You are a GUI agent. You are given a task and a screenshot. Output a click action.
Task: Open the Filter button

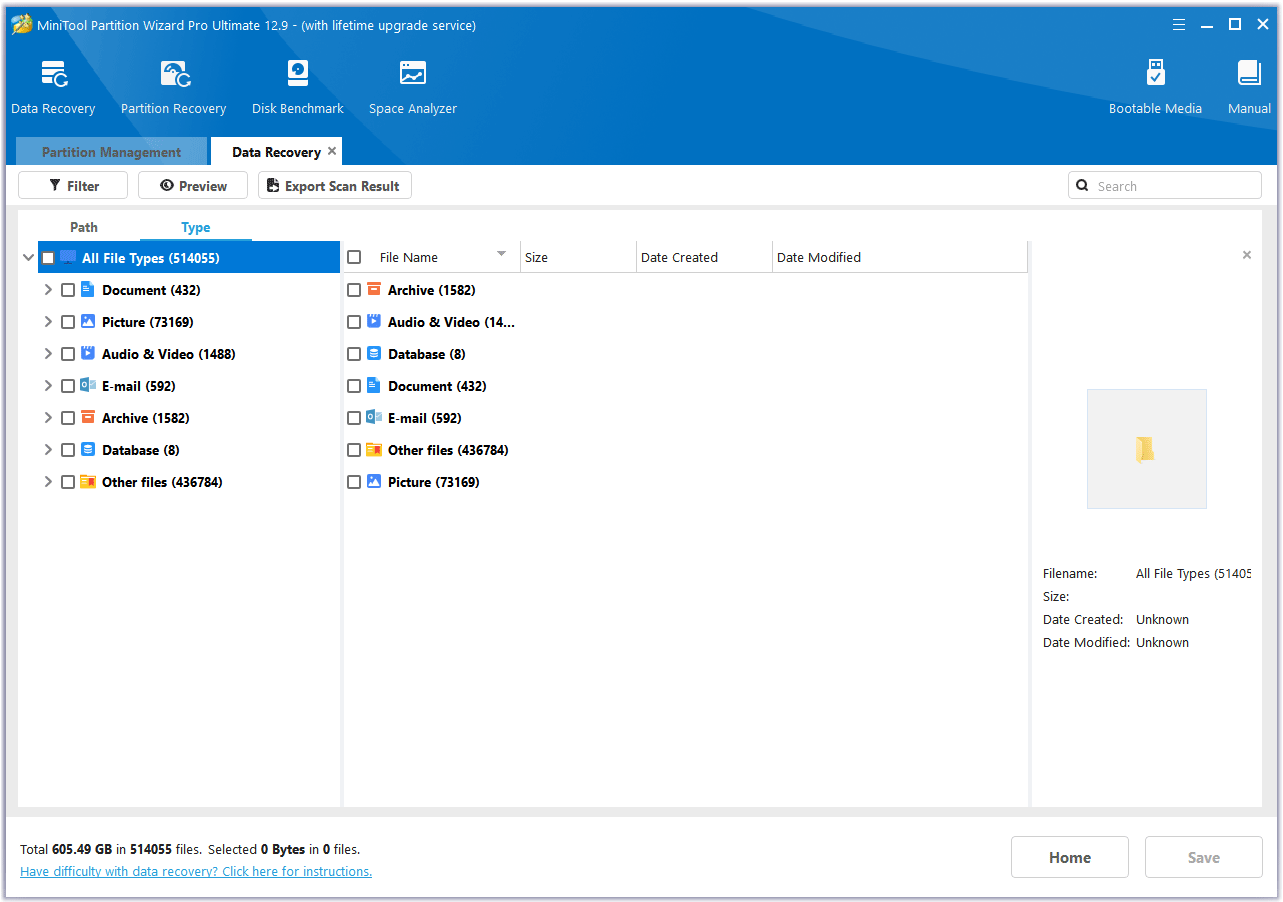[x=73, y=186]
